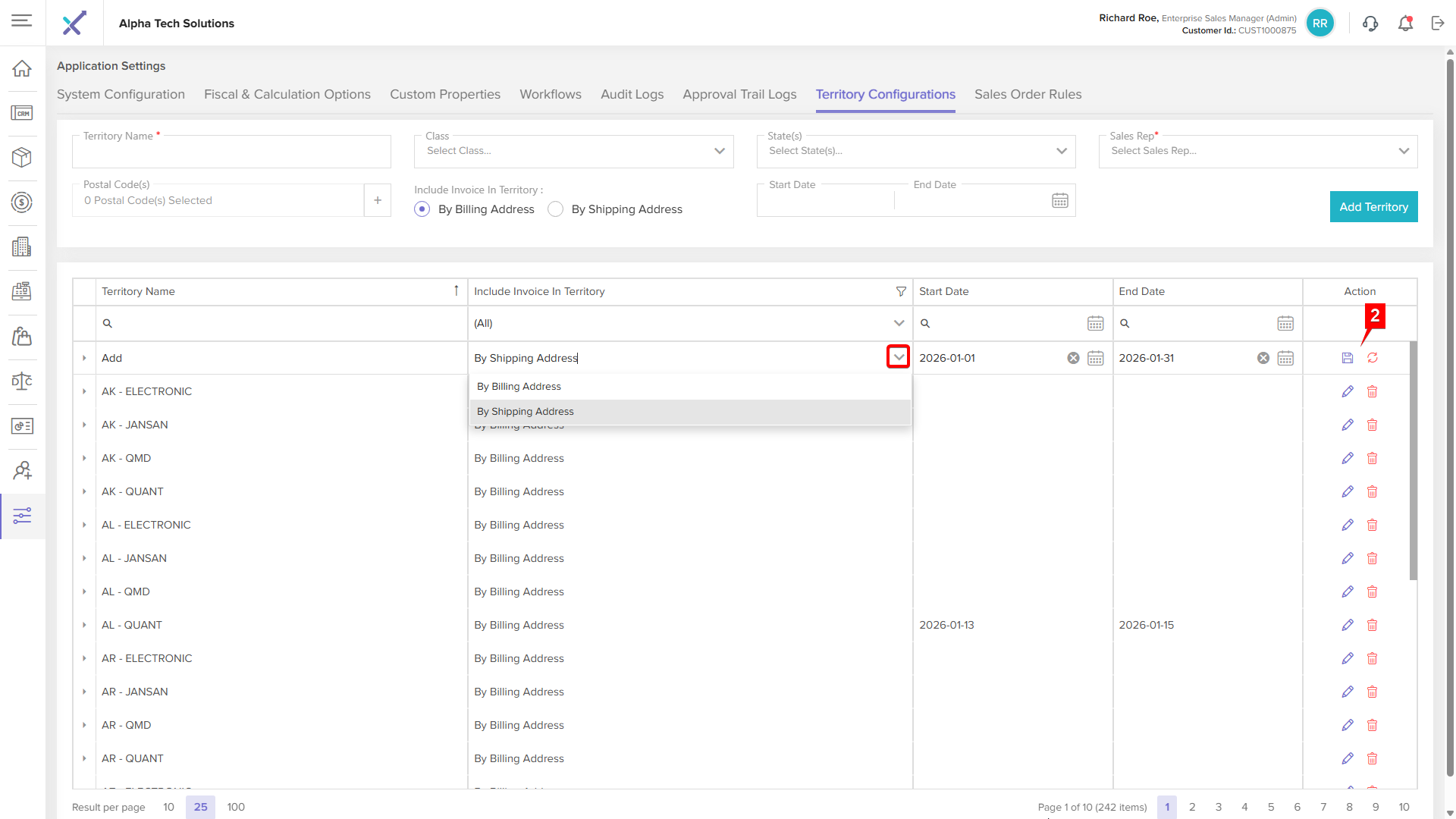The image size is (1456, 819).
Task: Expand the AK - JANSAN row
Action: tap(84, 425)
